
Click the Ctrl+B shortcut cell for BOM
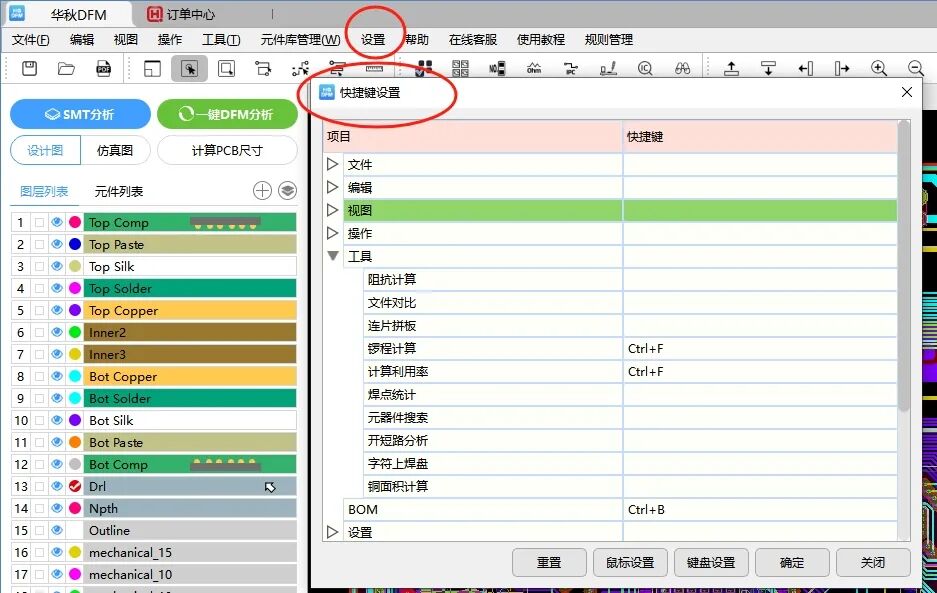[x=760, y=509]
